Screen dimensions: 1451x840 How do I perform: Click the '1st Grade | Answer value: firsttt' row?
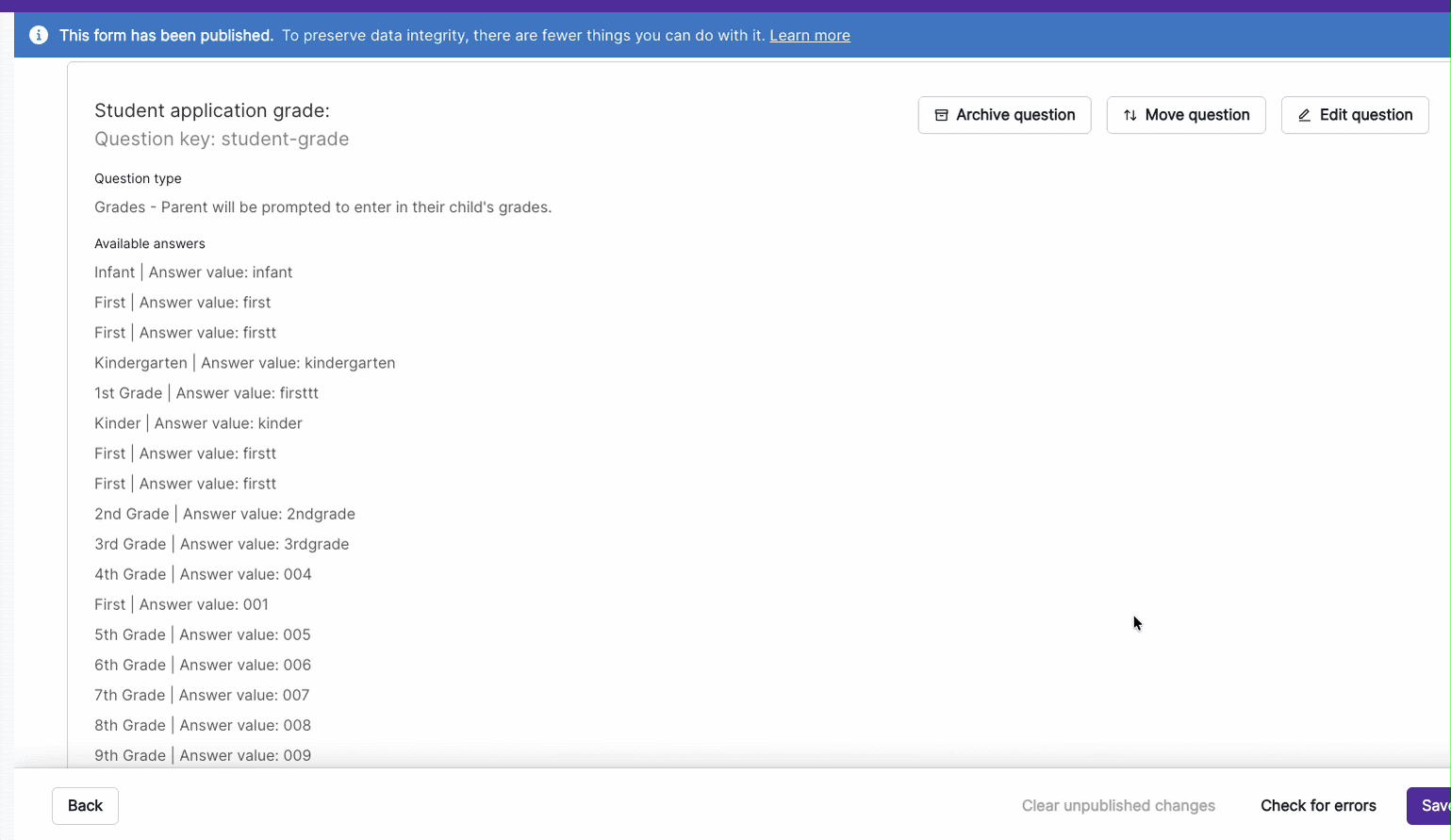click(x=206, y=393)
